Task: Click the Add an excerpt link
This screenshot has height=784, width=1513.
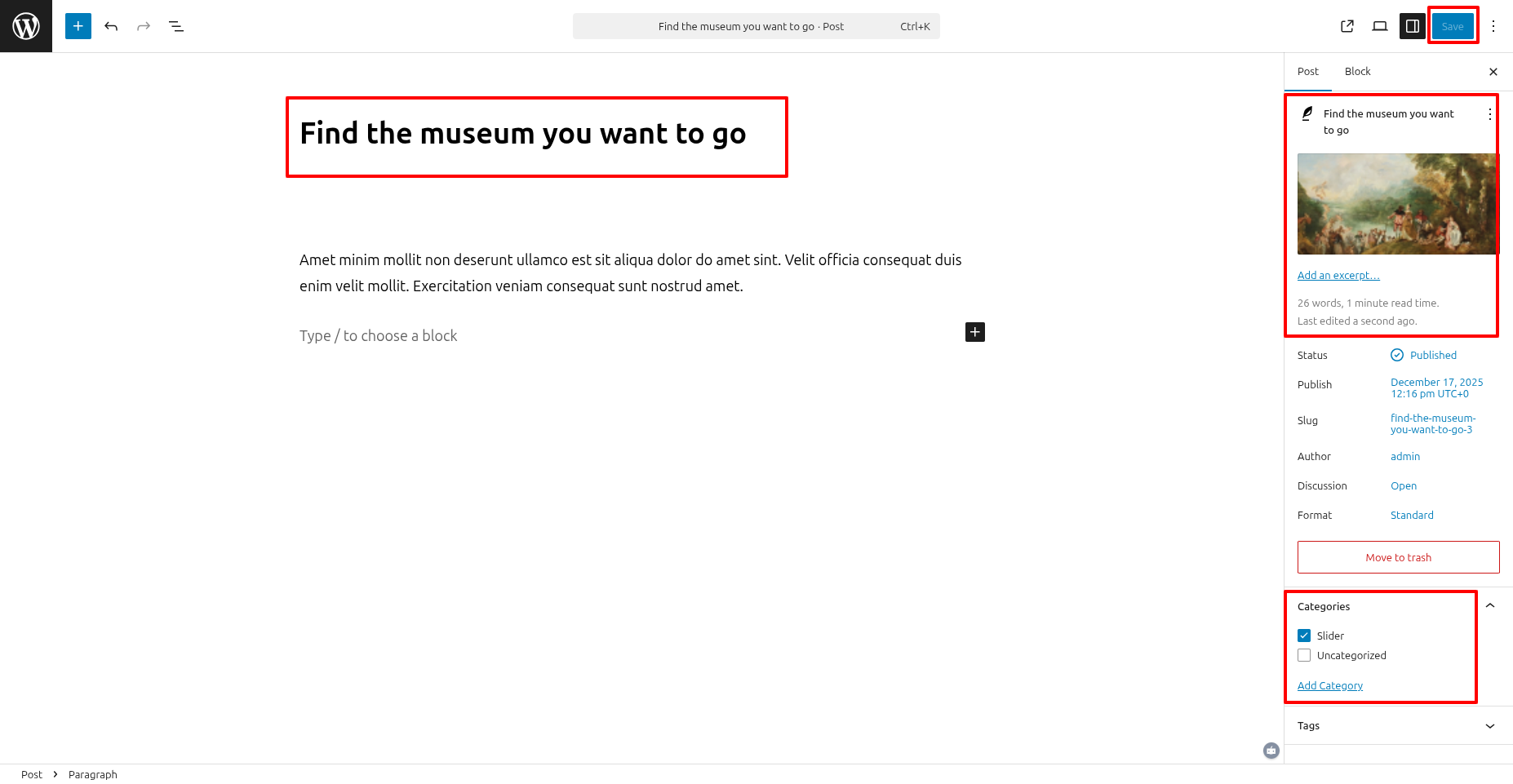Action: [1338, 276]
